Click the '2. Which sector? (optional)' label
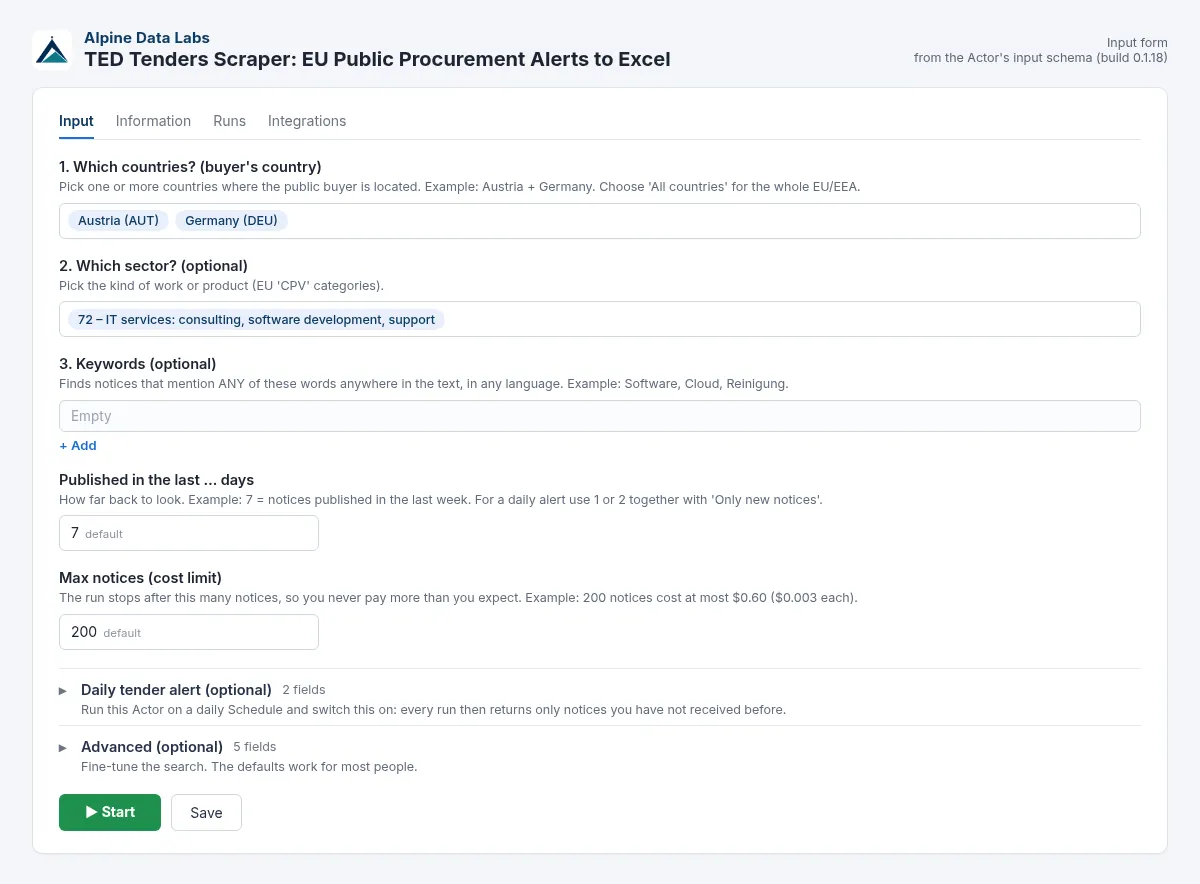This screenshot has width=1200, height=884. pyautogui.click(x=153, y=266)
